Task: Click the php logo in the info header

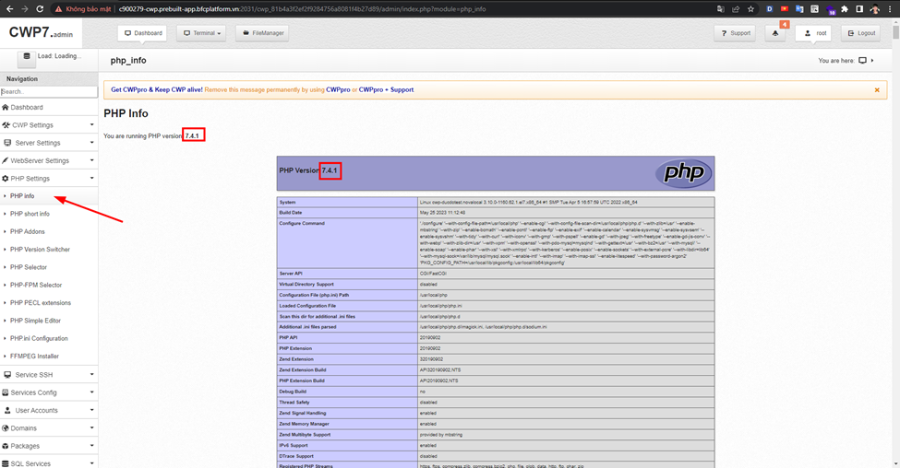Action: coord(683,173)
